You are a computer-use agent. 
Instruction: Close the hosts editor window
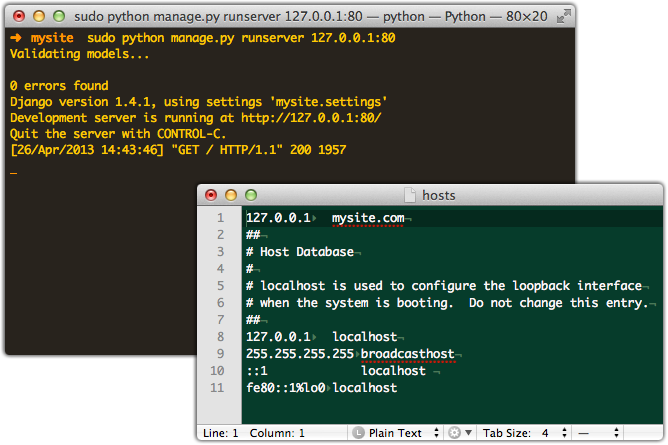pyautogui.click(x=211, y=195)
